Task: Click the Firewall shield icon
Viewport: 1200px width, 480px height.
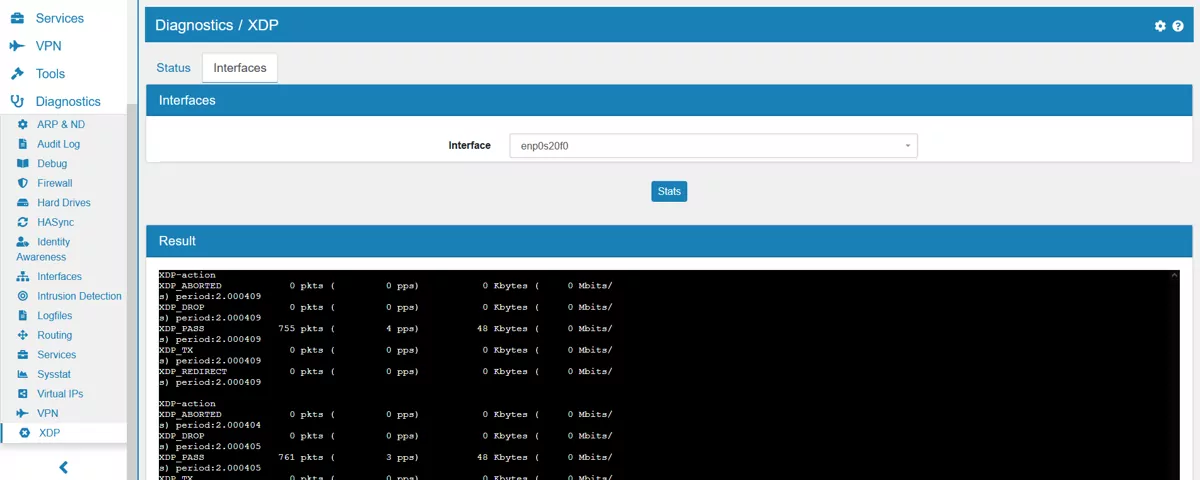Action: (23, 183)
